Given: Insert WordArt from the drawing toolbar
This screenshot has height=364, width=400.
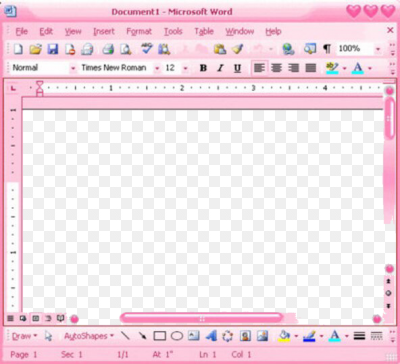Looking at the screenshot, I should pyautogui.click(x=211, y=336).
